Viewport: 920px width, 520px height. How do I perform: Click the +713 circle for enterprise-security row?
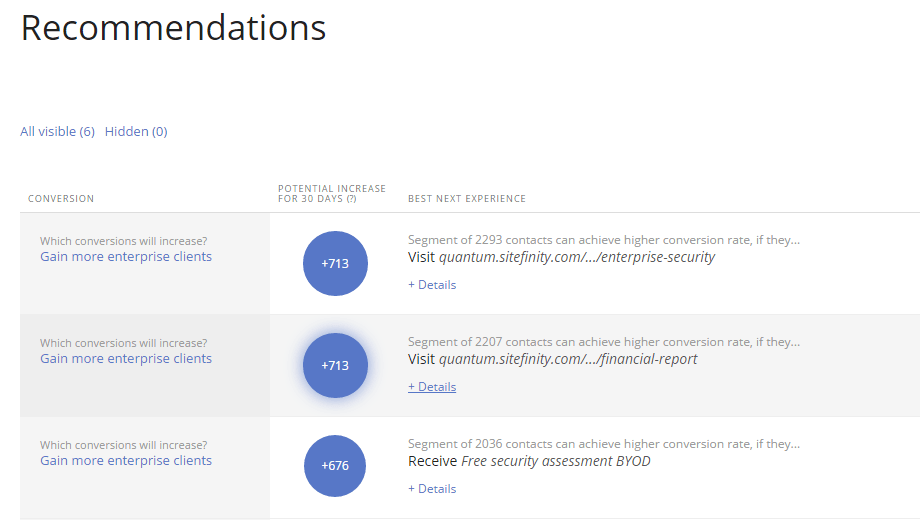tap(335, 263)
